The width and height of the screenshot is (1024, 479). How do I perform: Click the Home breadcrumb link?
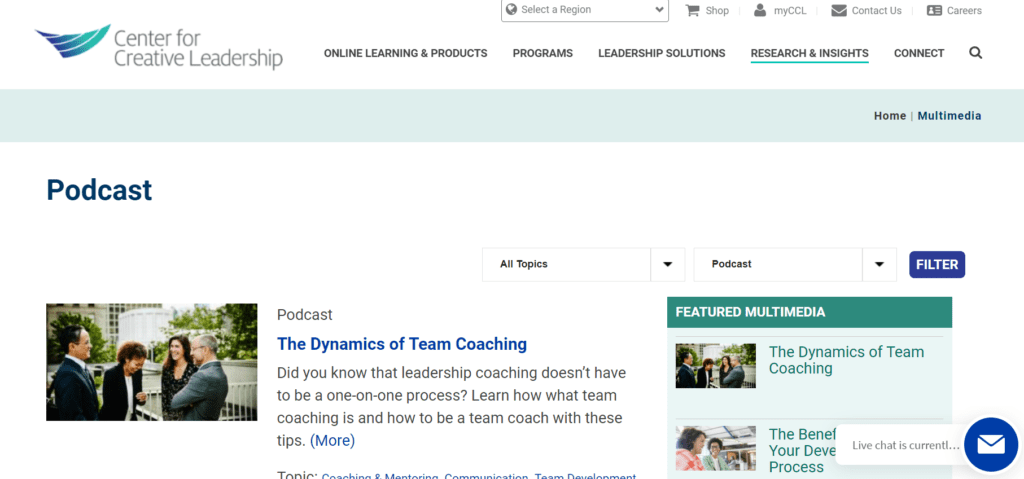pos(889,116)
